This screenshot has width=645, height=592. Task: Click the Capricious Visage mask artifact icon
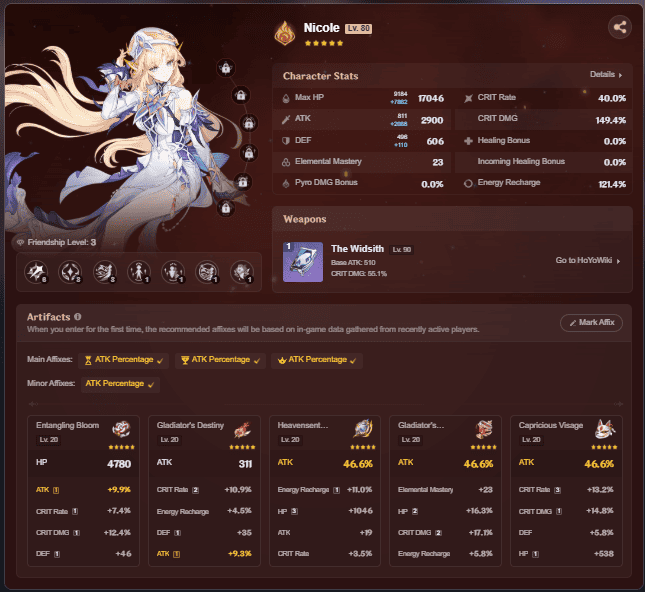click(x=605, y=429)
